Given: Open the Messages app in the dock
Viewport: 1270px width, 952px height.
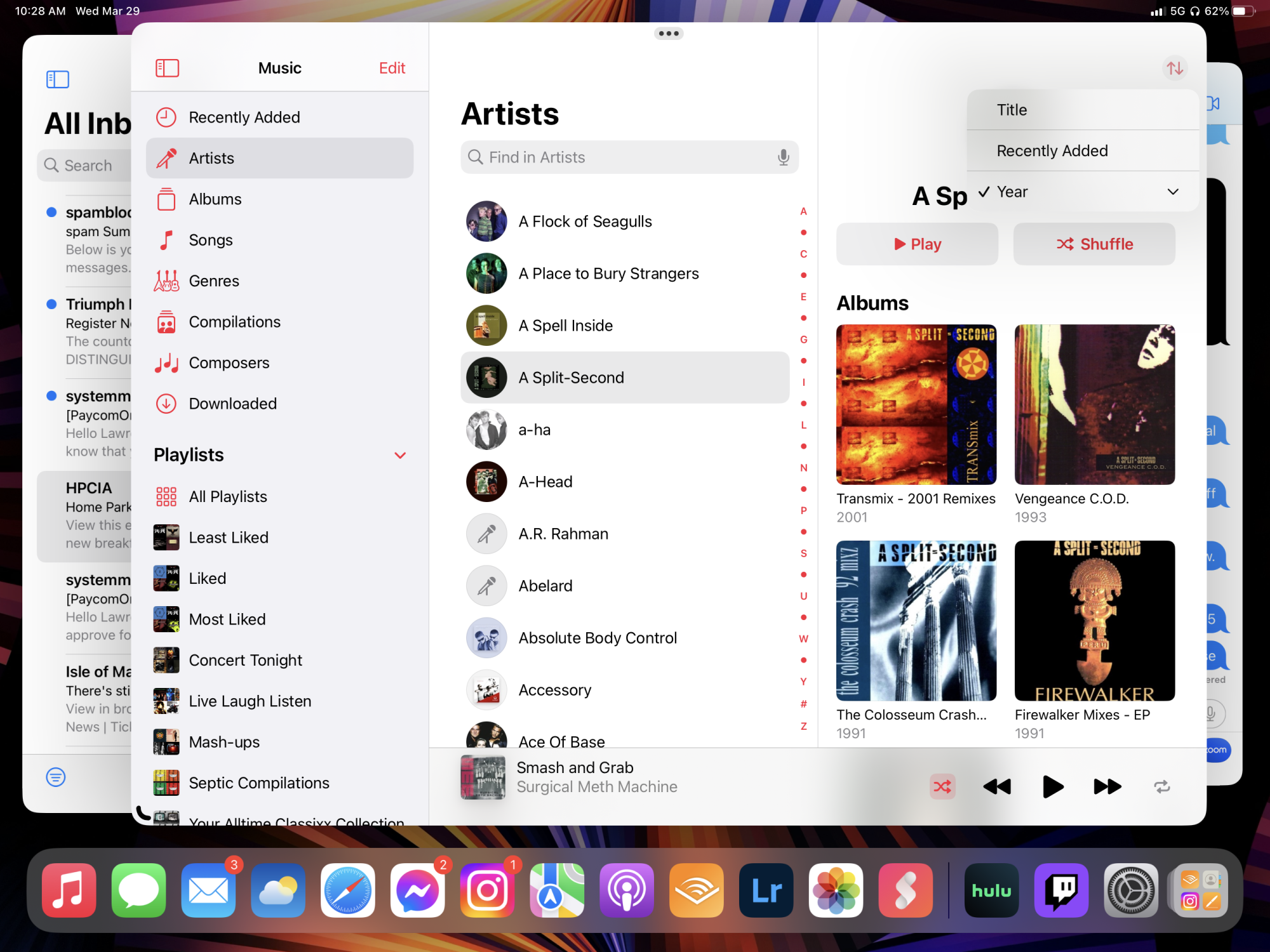Looking at the screenshot, I should [138, 890].
